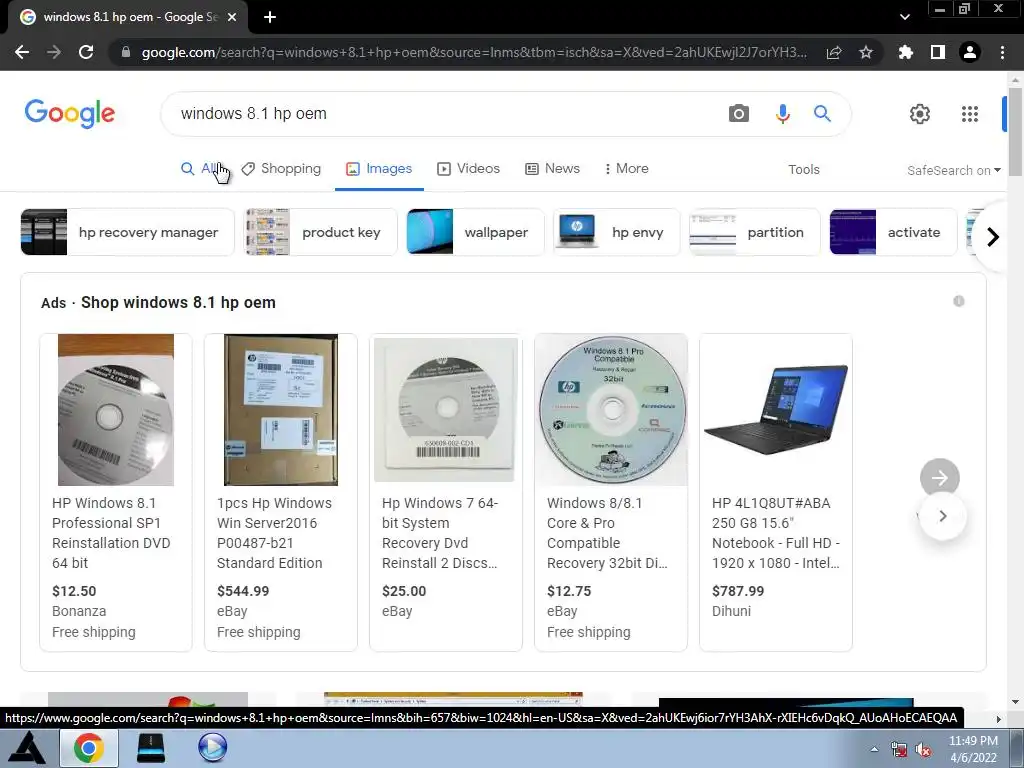
Task: Open Chrome from the taskbar
Action: tap(89, 748)
